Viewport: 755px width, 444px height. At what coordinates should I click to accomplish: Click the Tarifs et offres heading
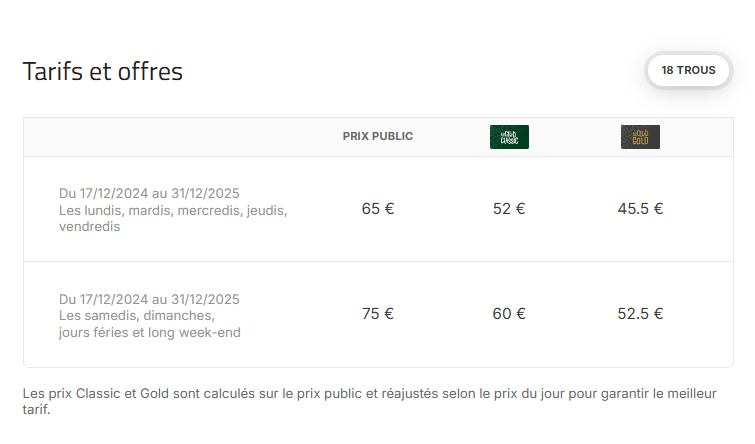pyautogui.click(x=103, y=71)
